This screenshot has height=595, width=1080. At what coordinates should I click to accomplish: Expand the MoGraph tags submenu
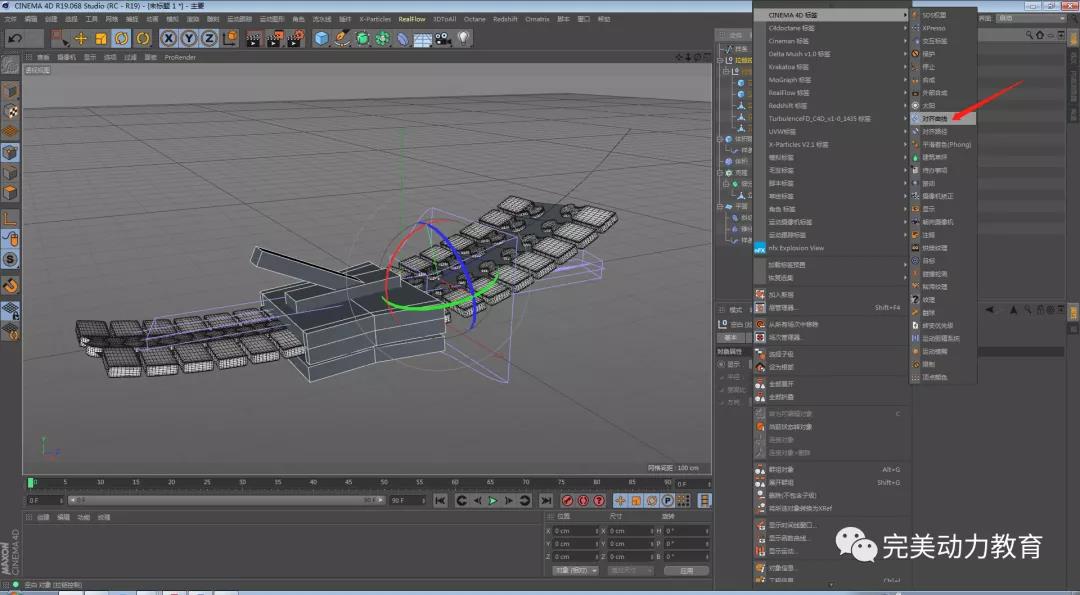tap(790, 79)
